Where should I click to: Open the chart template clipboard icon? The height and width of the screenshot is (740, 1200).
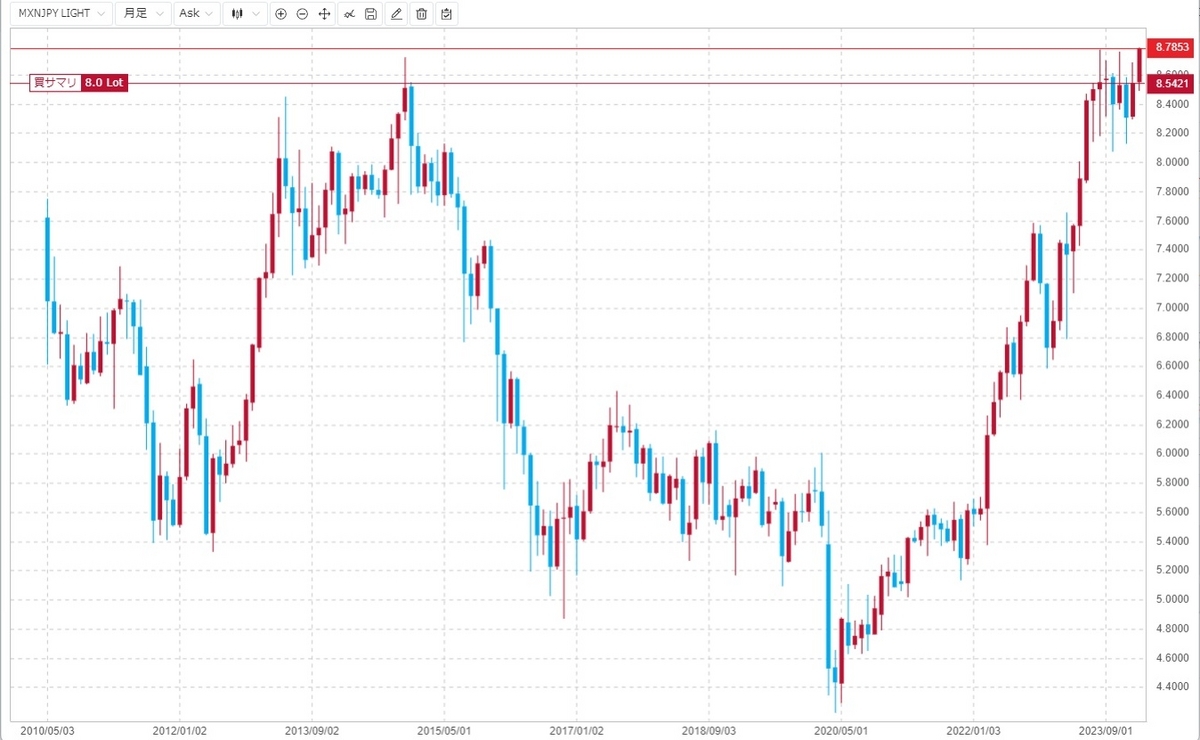[x=445, y=14]
